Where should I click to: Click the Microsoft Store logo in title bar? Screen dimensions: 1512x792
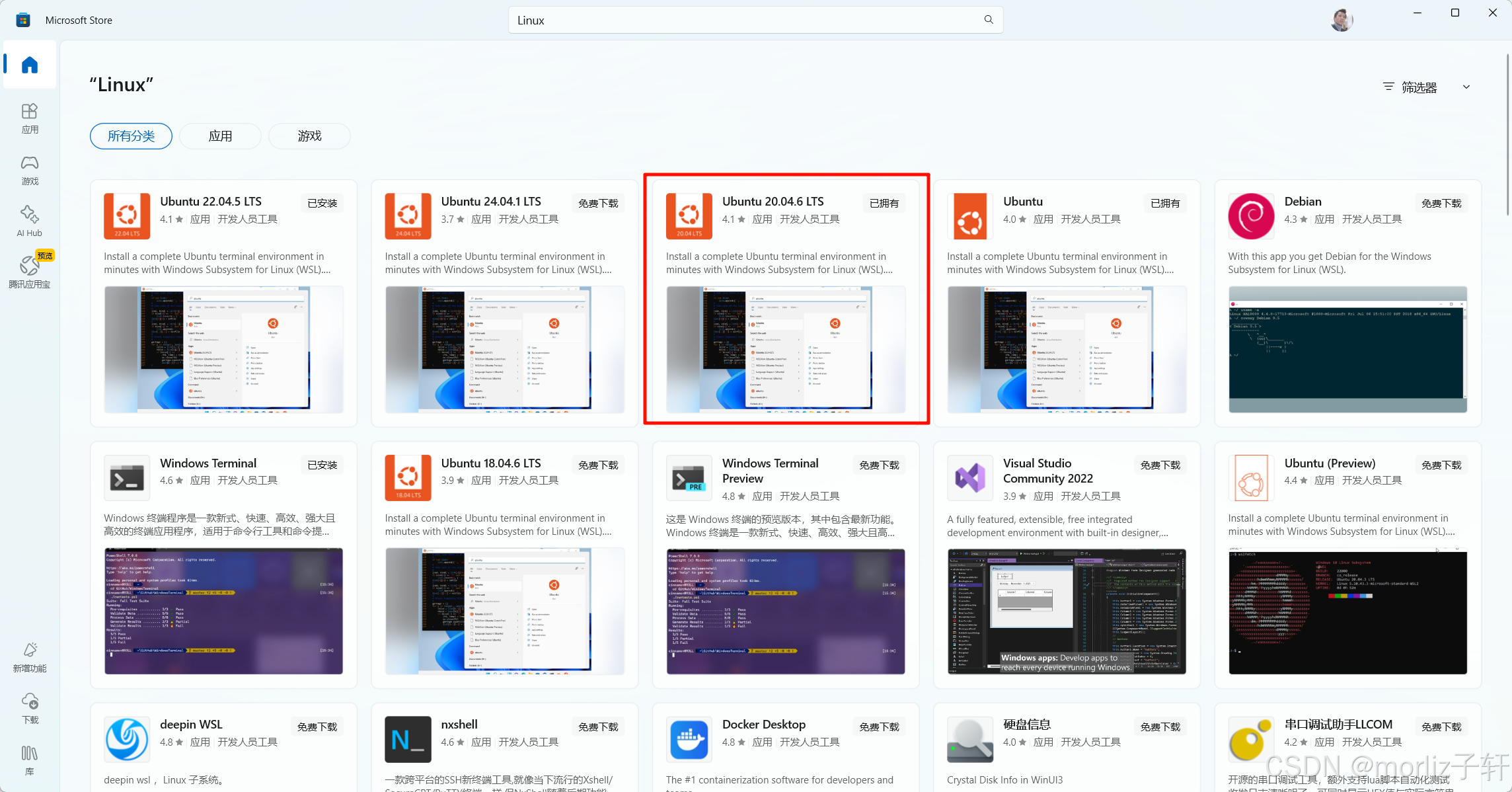click(23, 20)
